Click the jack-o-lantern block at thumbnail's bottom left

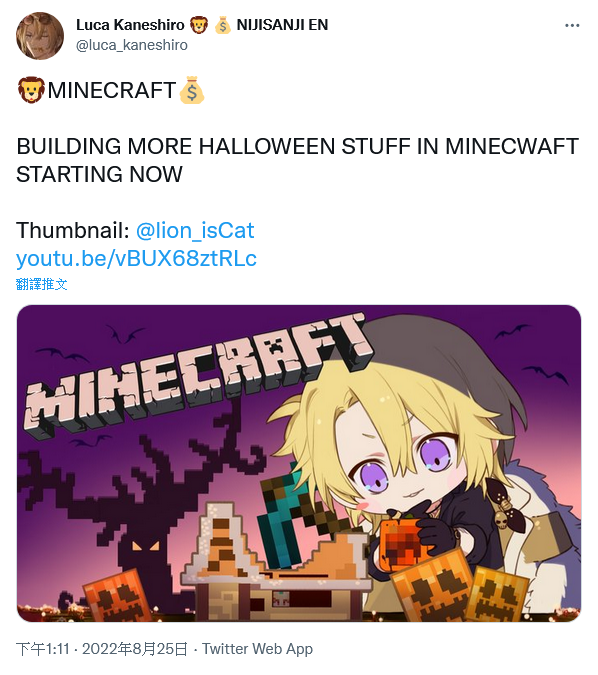[117, 596]
